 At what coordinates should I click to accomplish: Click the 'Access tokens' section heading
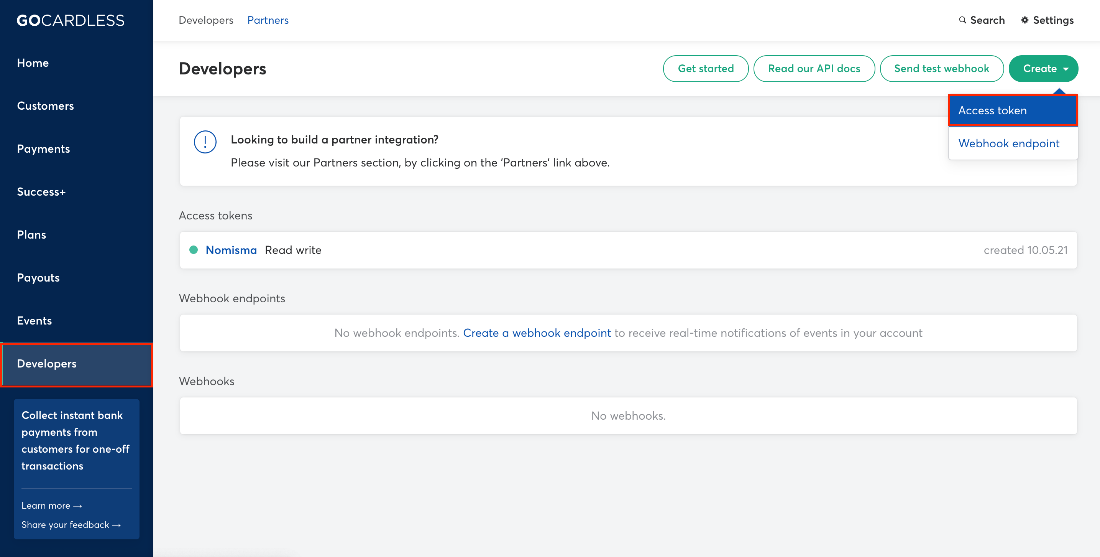tap(215, 215)
